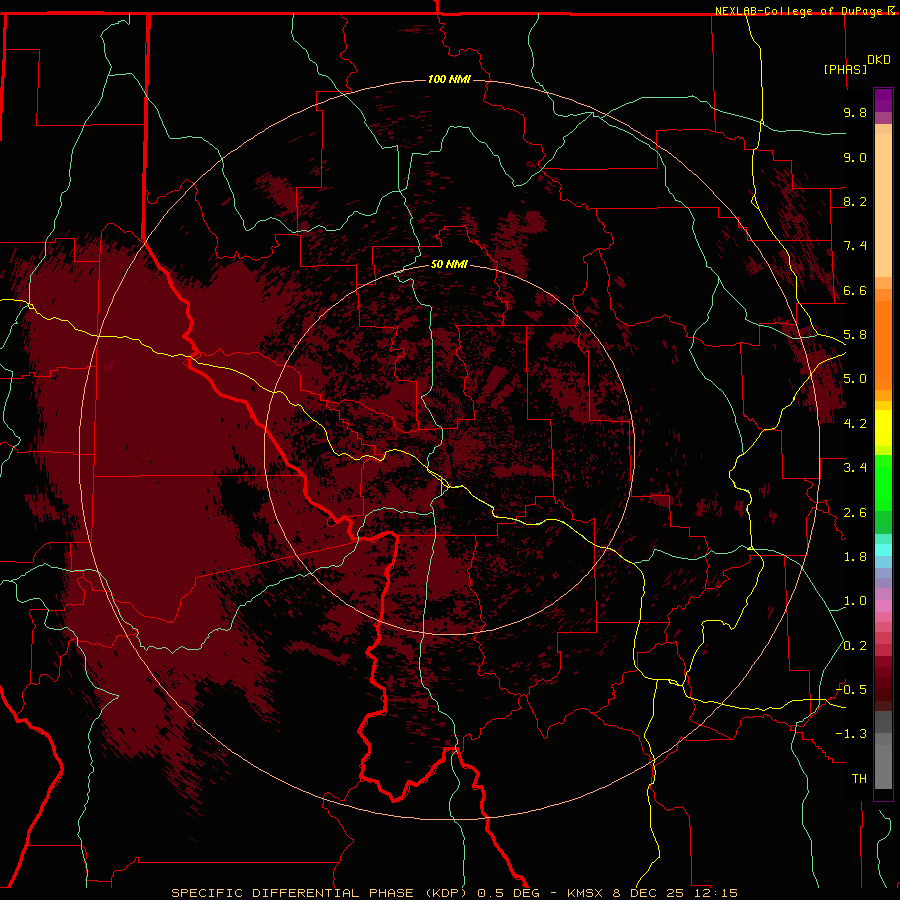Click the 4.2 scale value

(x=855, y=424)
